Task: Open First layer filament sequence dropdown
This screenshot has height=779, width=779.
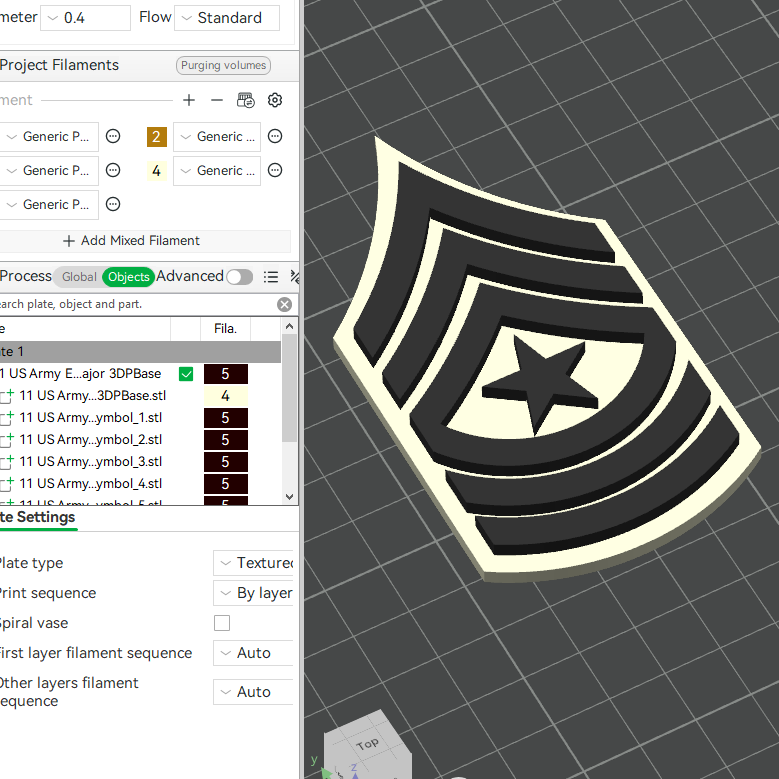Action: pos(253,653)
